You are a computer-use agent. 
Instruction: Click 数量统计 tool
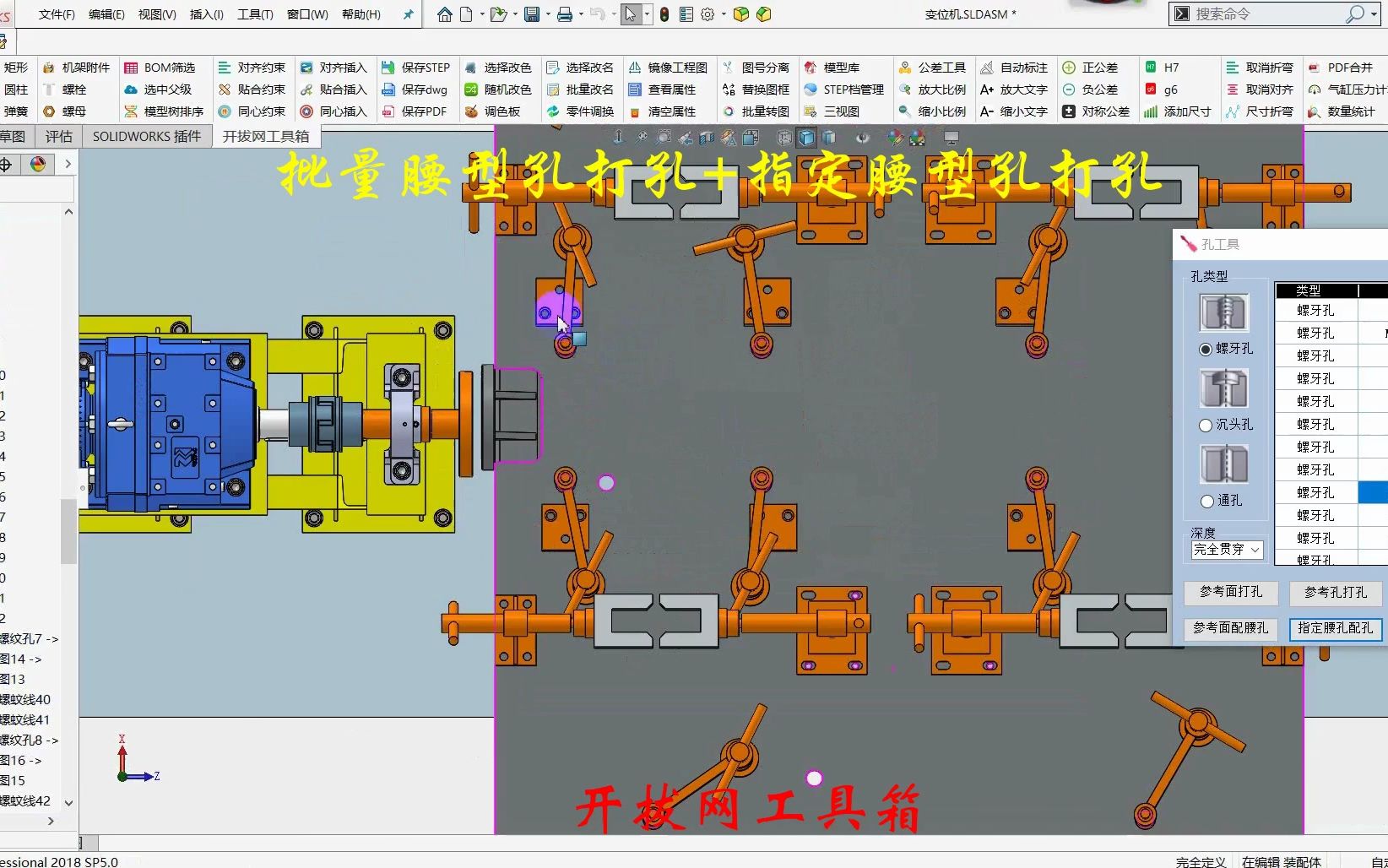point(1342,111)
